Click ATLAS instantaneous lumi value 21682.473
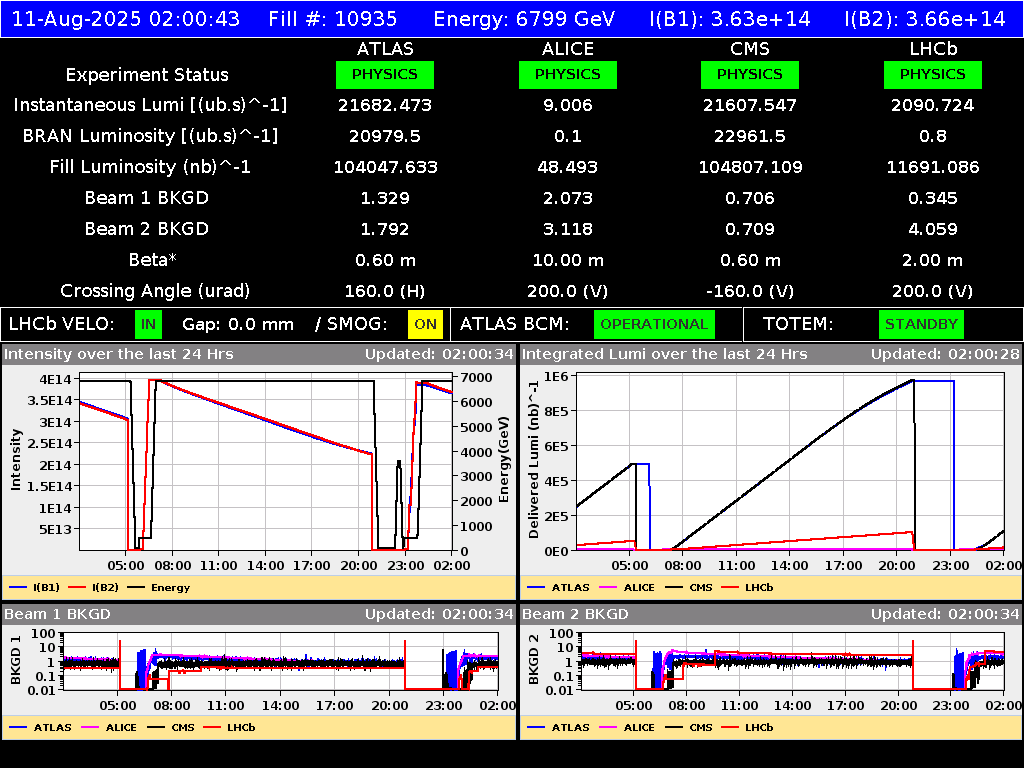The image size is (1024, 768). point(385,105)
